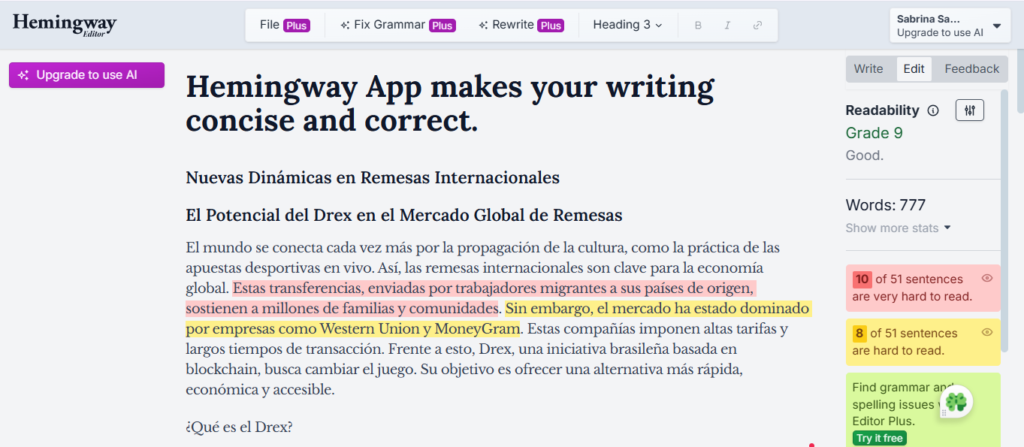Click the Try it free button
This screenshot has height=447, width=1024.
[x=879, y=439]
